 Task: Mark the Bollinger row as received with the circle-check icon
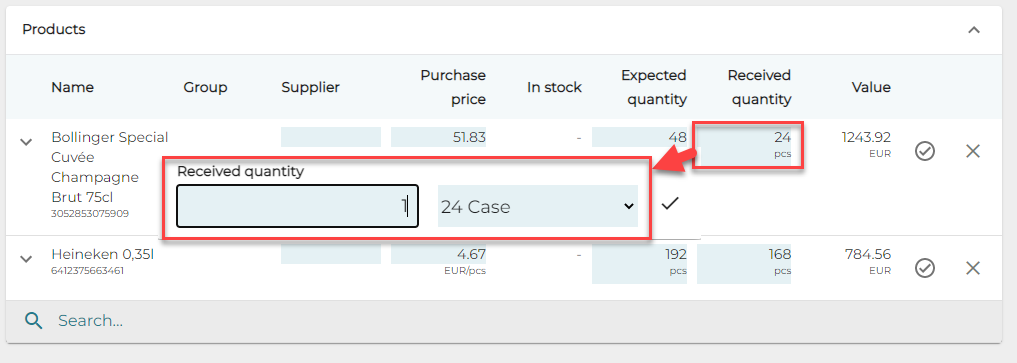925,152
